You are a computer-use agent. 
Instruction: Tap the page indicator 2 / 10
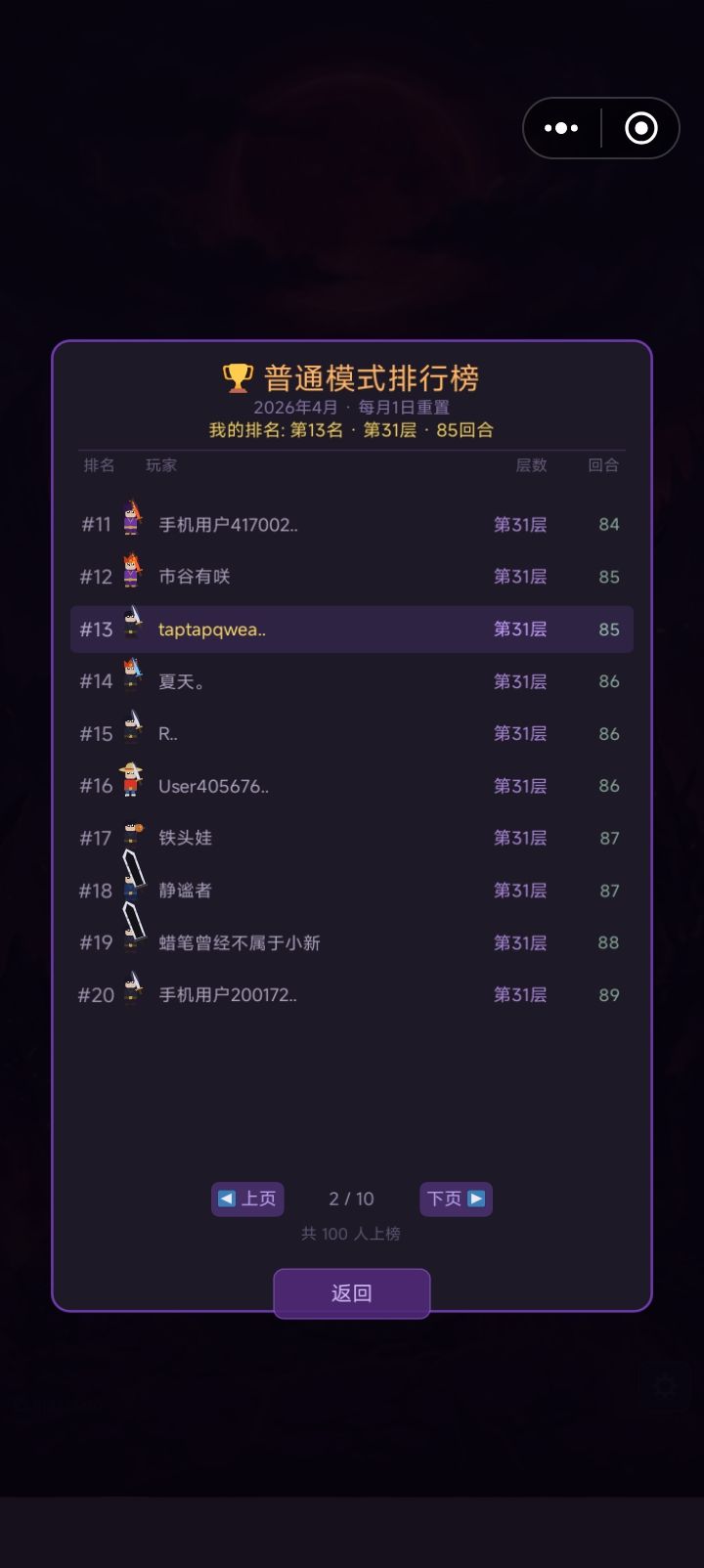pyautogui.click(x=351, y=1198)
